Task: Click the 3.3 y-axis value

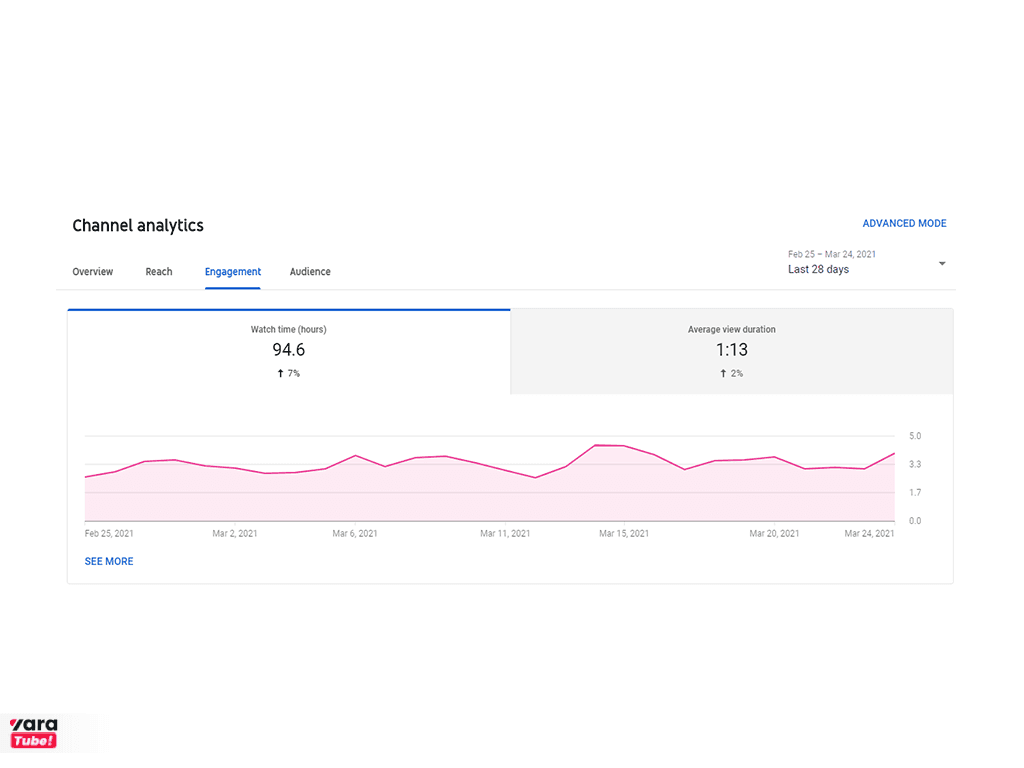Action: [915, 464]
